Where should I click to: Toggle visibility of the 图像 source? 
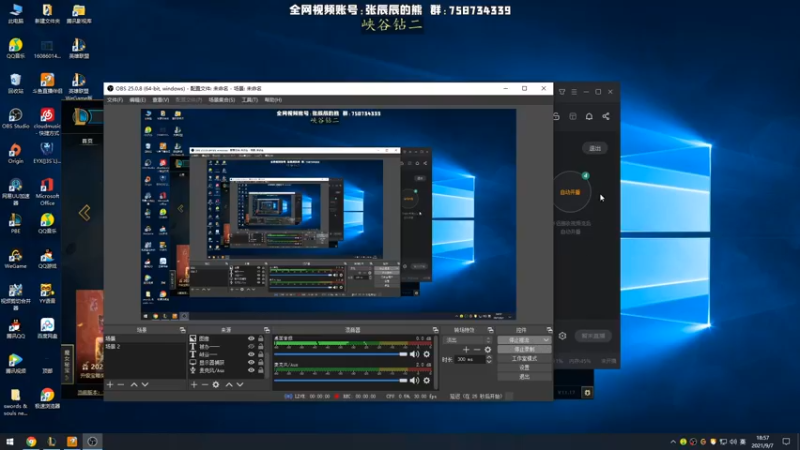coord(251,338)
